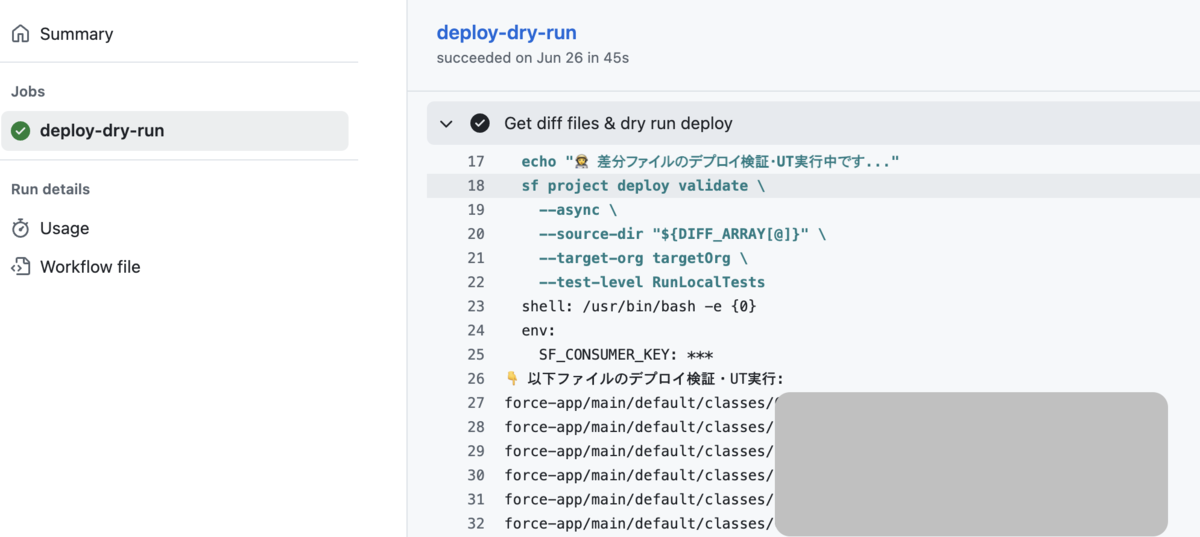Click log line number 25
The height and width of the screenshot is (537, 1200).
476,354
